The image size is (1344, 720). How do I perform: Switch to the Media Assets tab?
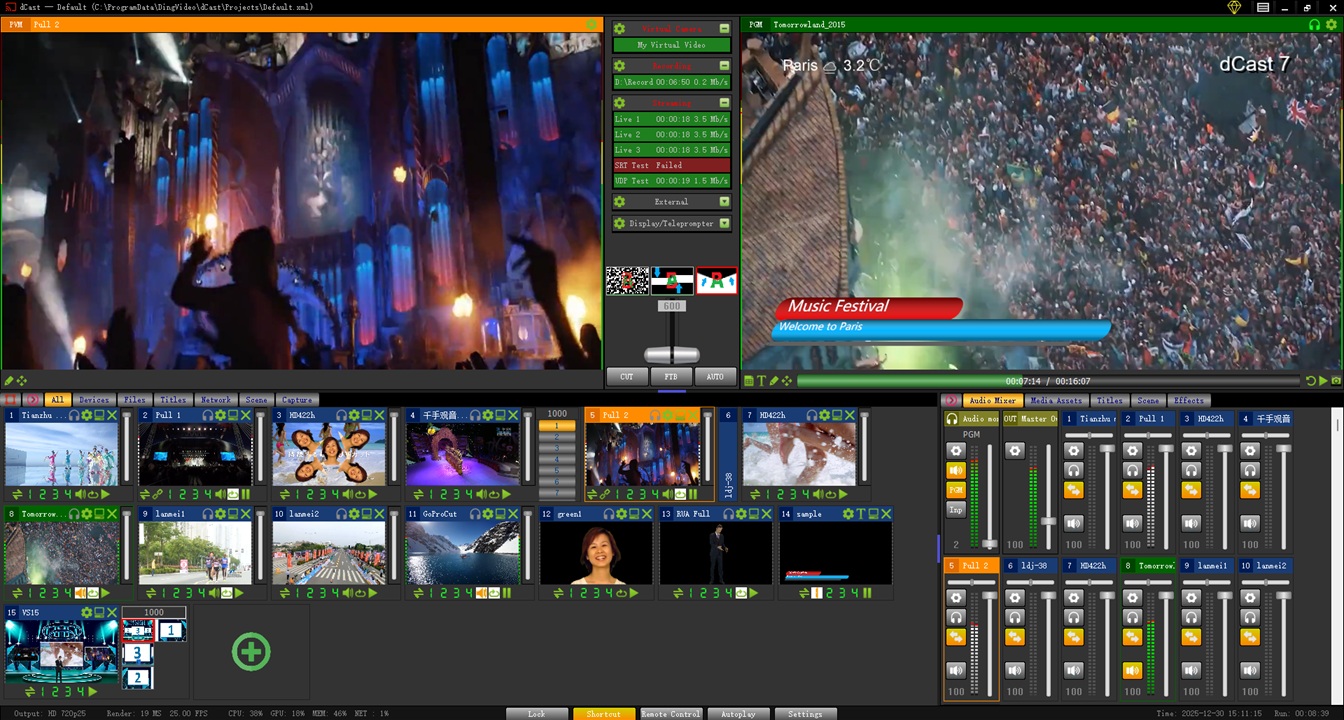[1055, 400]
